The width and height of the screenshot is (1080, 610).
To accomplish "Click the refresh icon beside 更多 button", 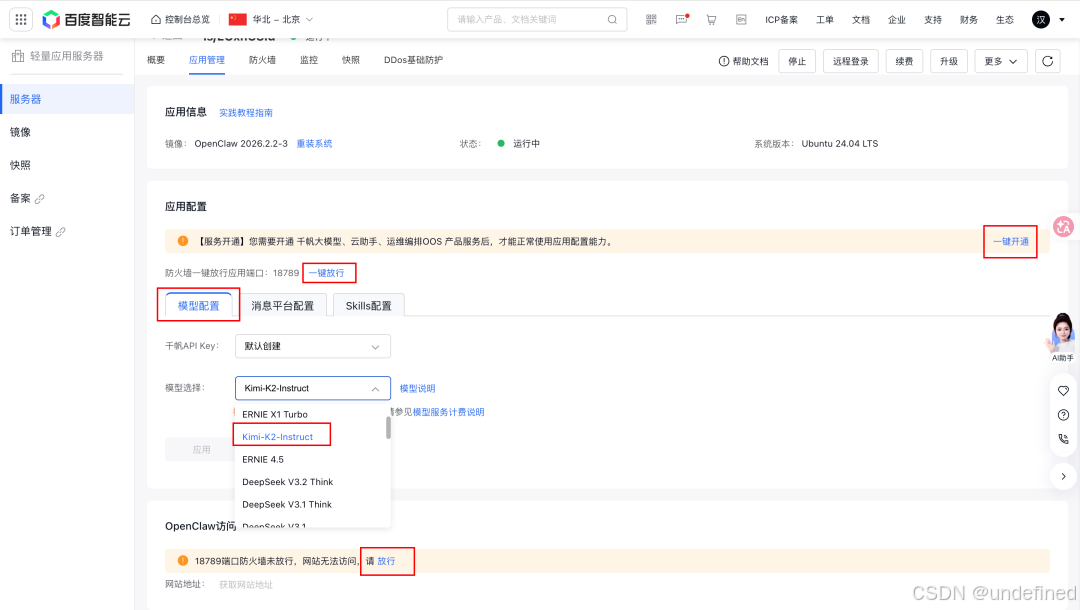I will click(x=1047, y=61).
